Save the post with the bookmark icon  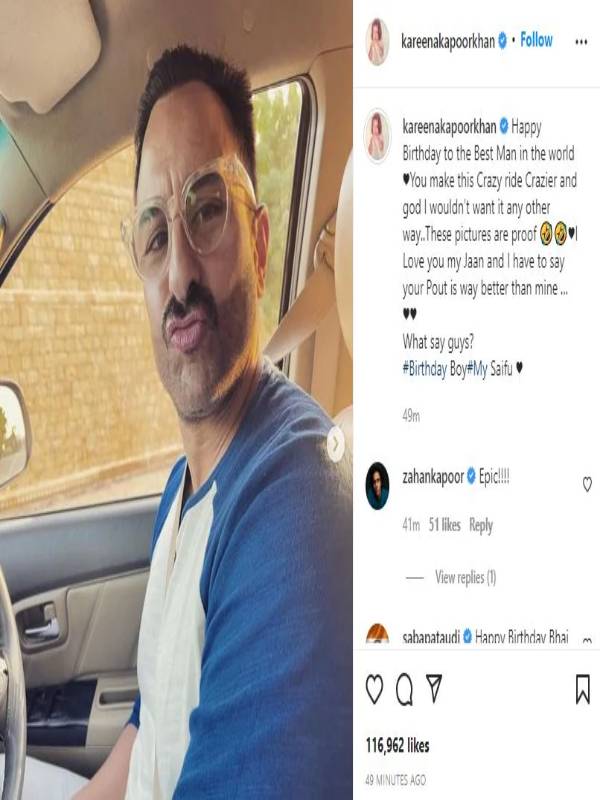pos(583,689)
